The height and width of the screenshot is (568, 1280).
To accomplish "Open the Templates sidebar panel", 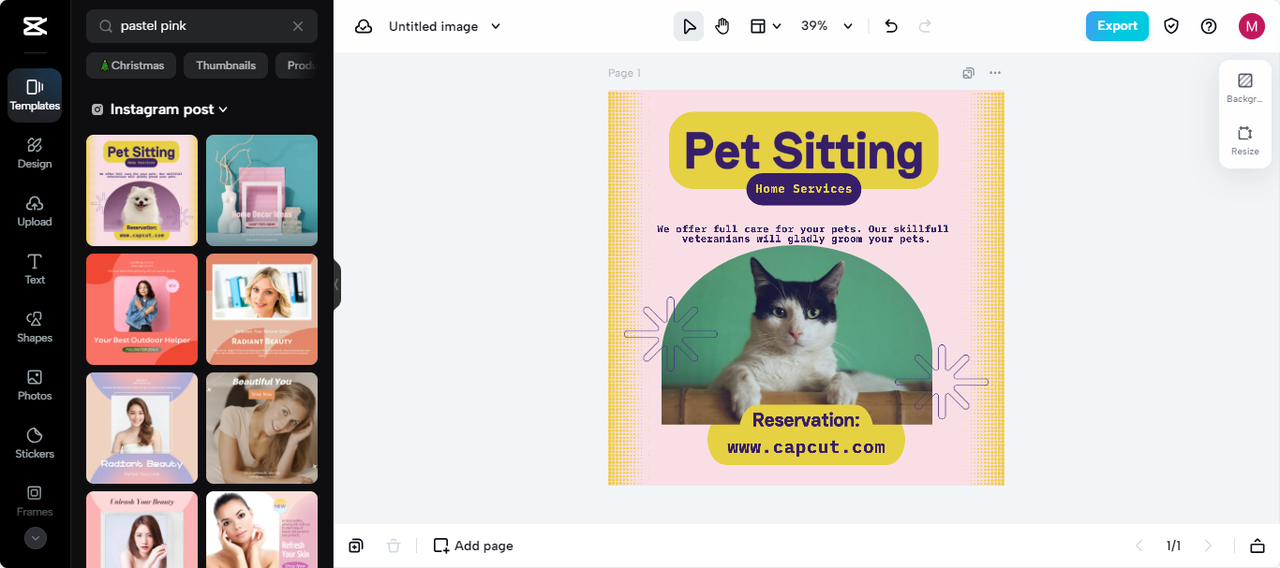I will click(35, 95).
